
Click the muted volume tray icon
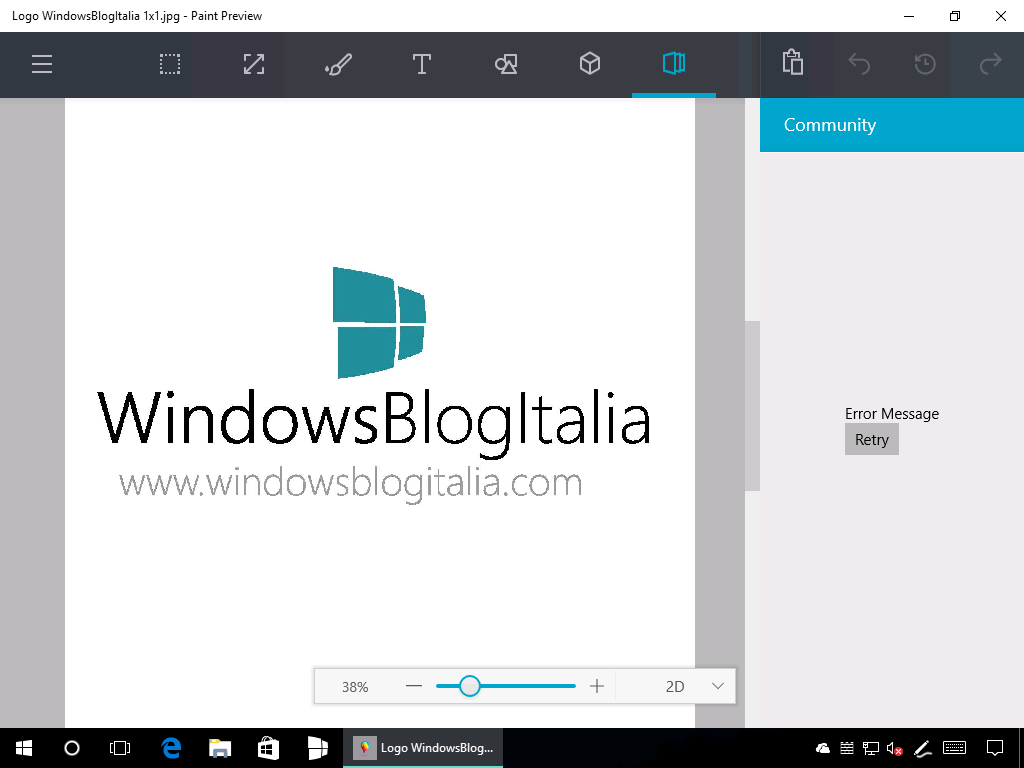click(895, 748)
